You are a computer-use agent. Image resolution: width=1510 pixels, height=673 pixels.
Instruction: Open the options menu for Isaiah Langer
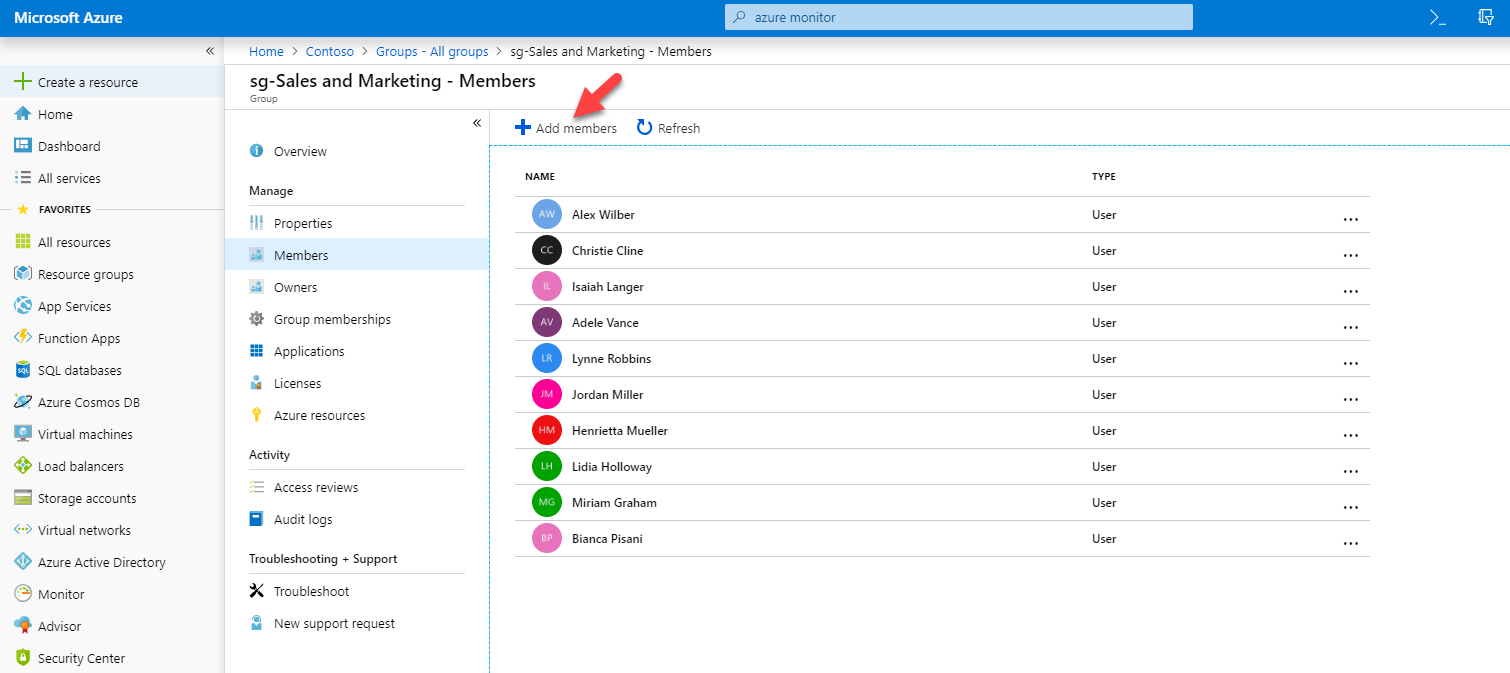(x=1351, y=290)
